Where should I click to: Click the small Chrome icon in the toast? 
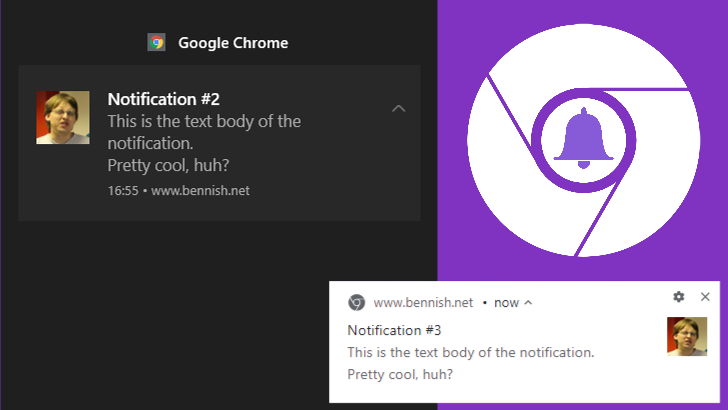356,302
